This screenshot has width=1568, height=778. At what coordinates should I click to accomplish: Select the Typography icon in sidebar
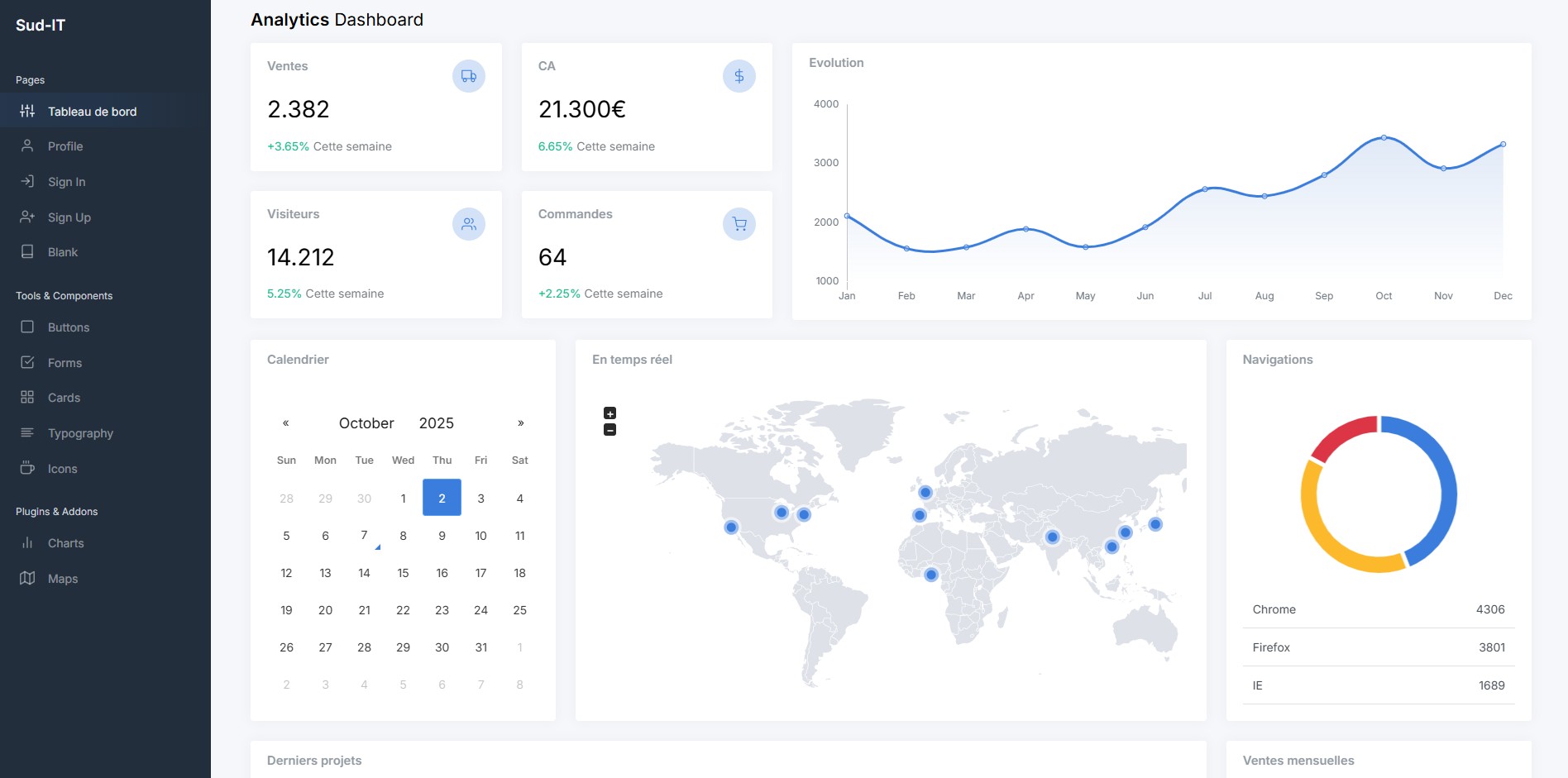(x=27, y=432)
